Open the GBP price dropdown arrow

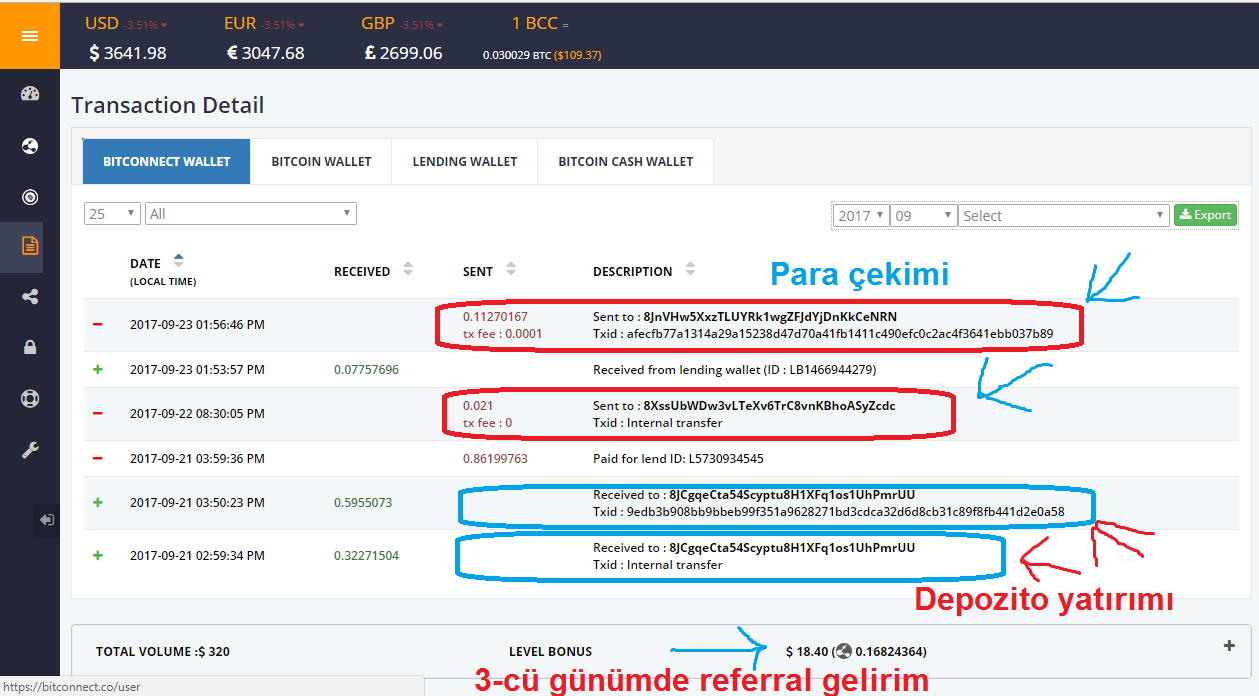(439, 25)
